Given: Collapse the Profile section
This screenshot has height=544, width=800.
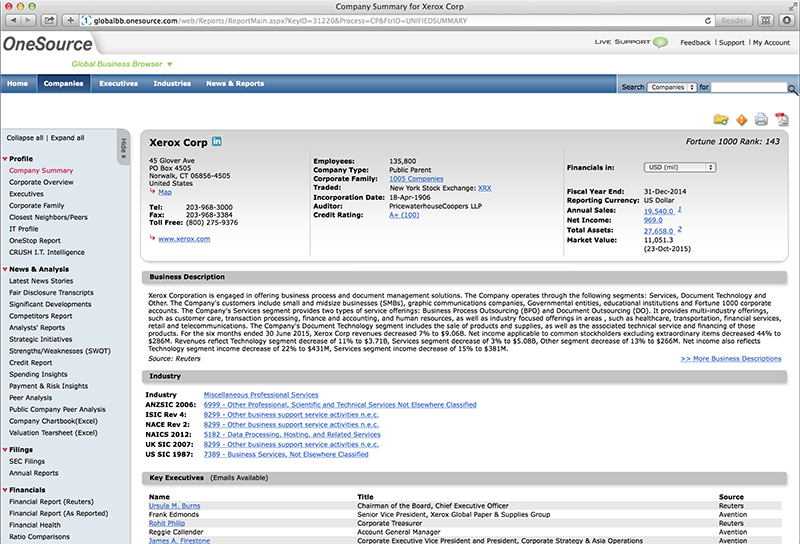Looking at the screenshot, I should 5,159.
